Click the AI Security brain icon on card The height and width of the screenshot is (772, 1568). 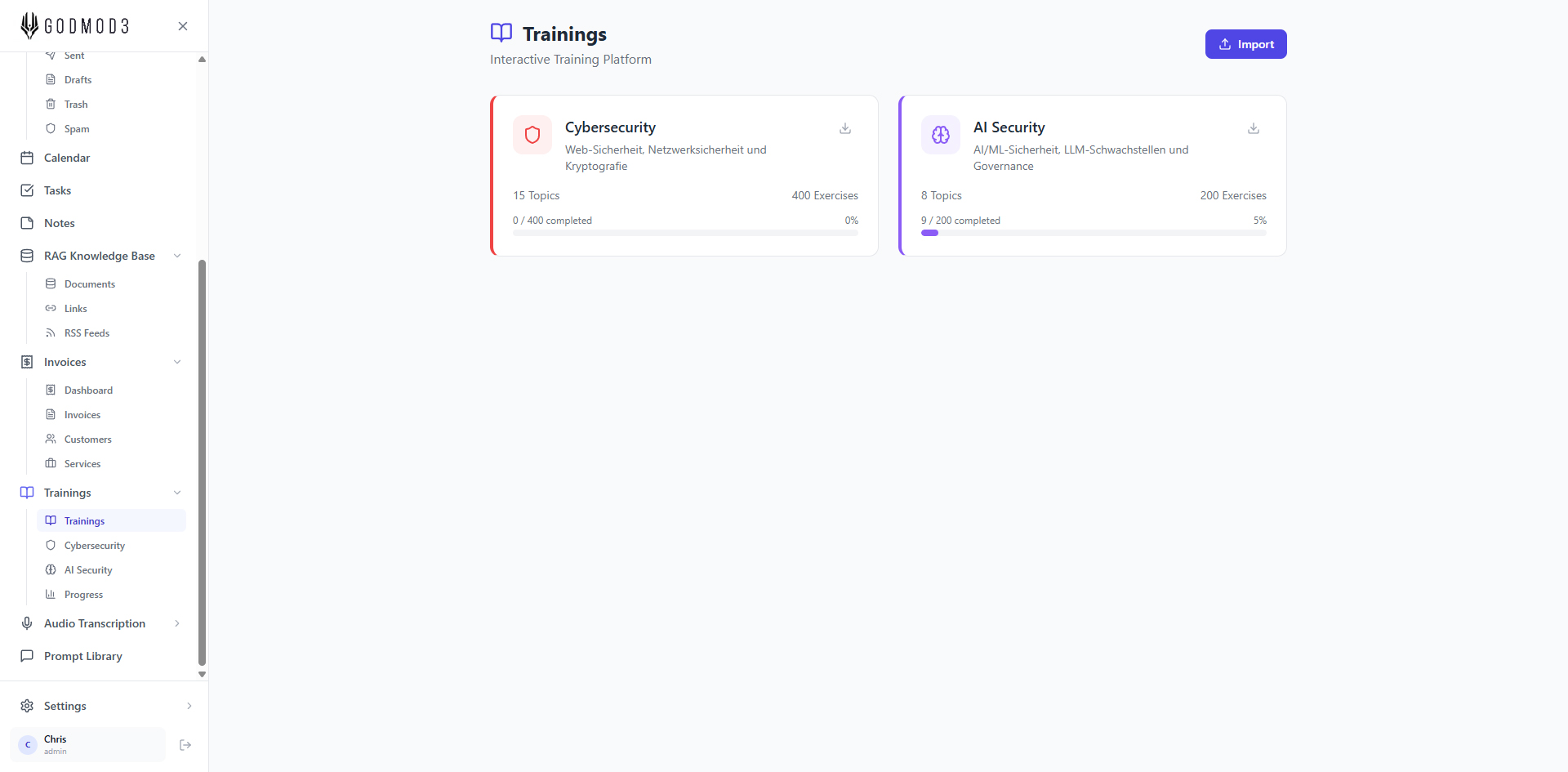click(941, 135)
